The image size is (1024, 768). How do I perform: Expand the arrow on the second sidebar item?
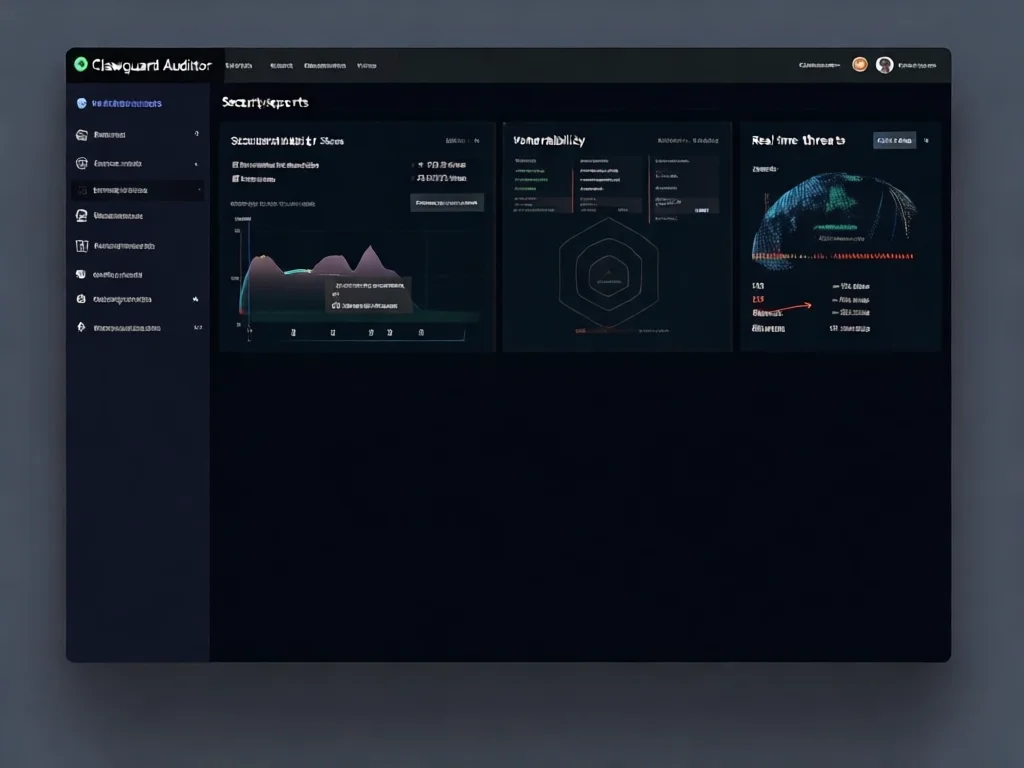tap(196, 134)
